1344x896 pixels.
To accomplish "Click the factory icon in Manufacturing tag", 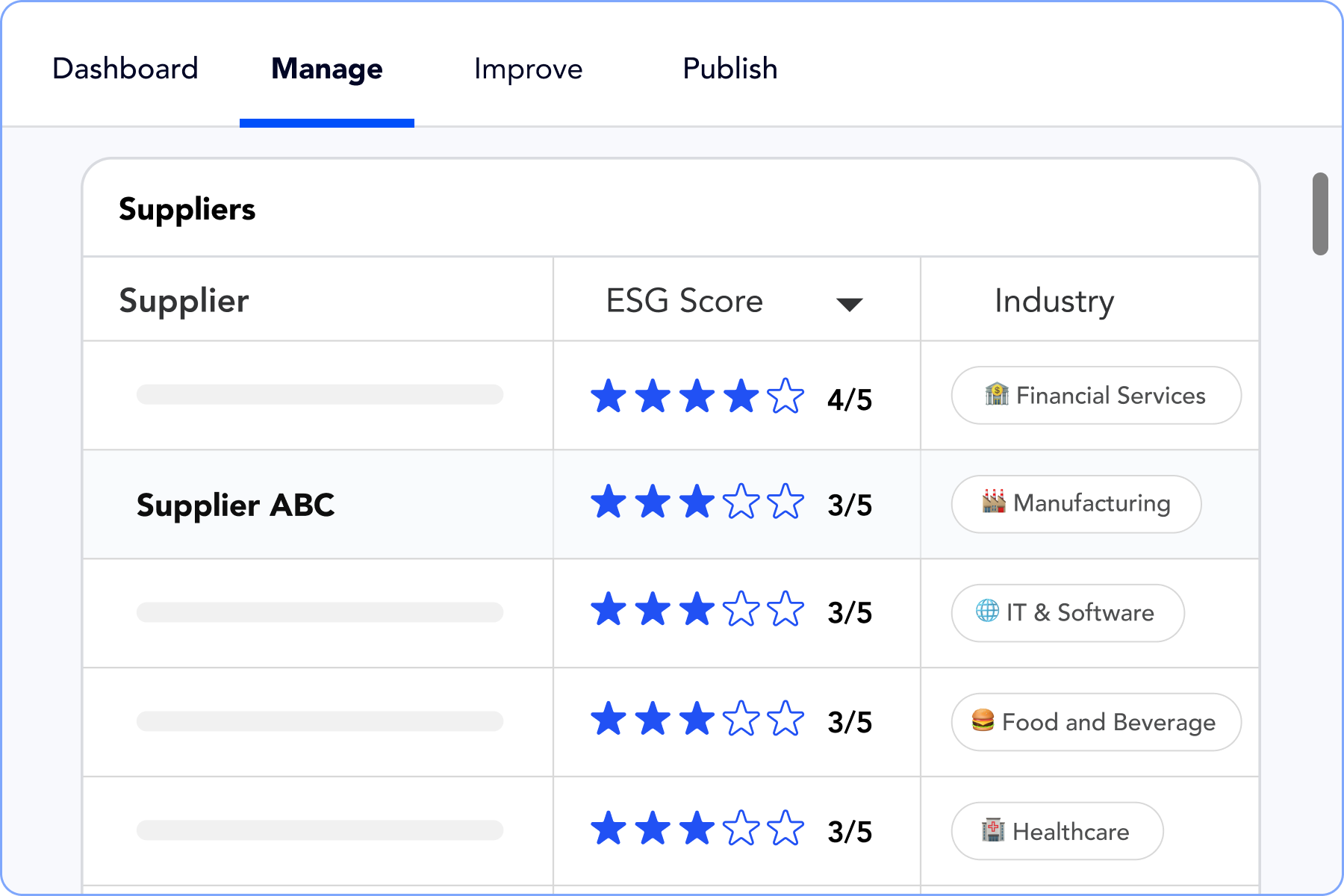I will click(994, 502).
